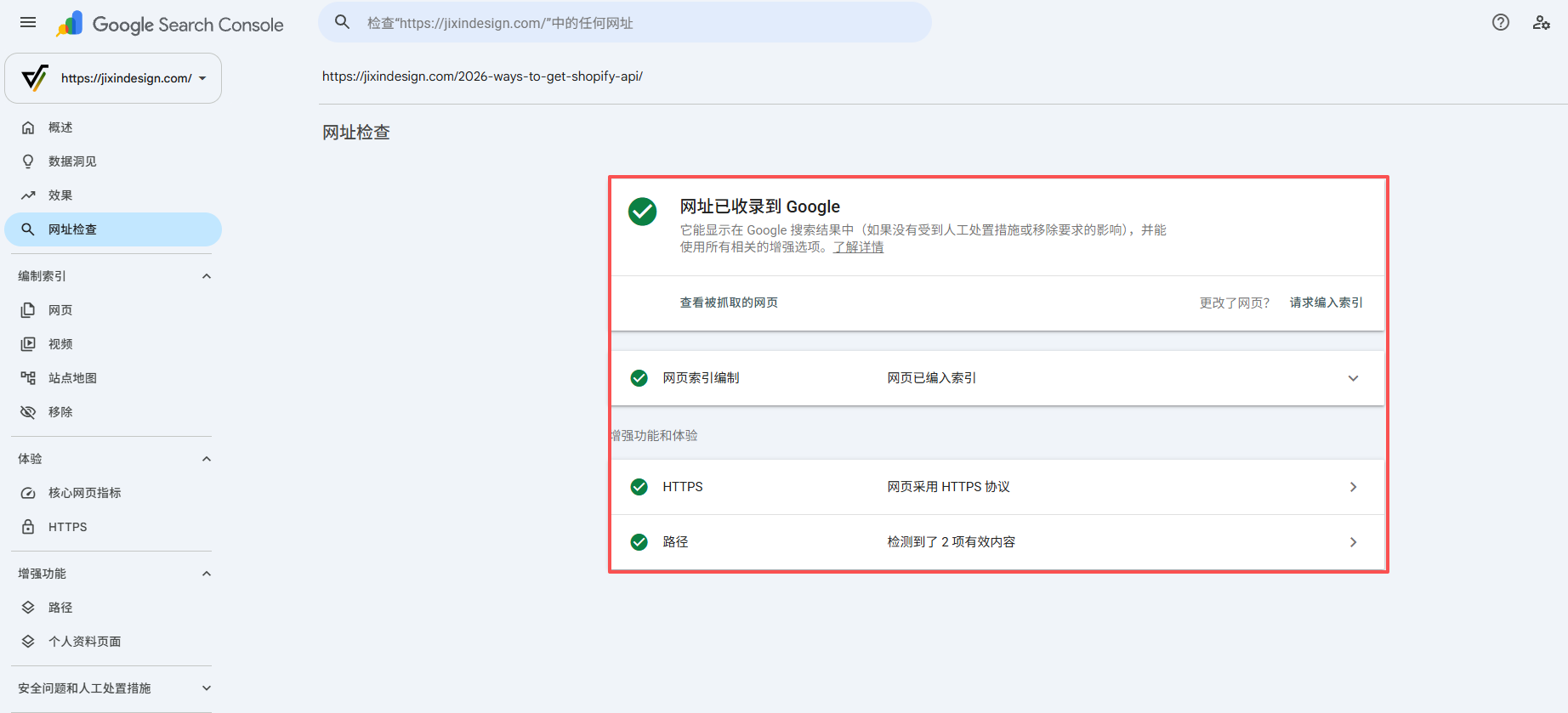Expand 安全问题和人工处置措施 section
The image size is (1568, 713).
click(206, 688)
